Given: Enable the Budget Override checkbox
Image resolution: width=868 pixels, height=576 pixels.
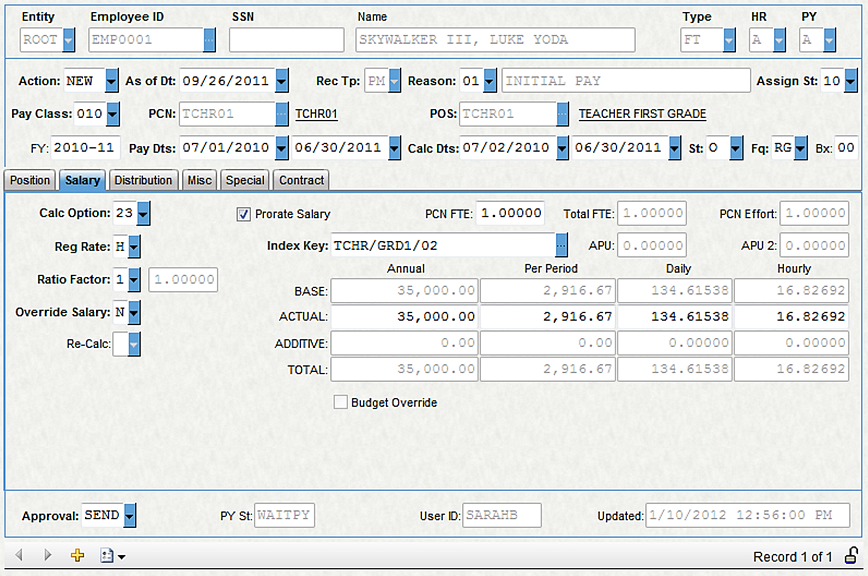Looking at the screenshot, I should (341, 402).
